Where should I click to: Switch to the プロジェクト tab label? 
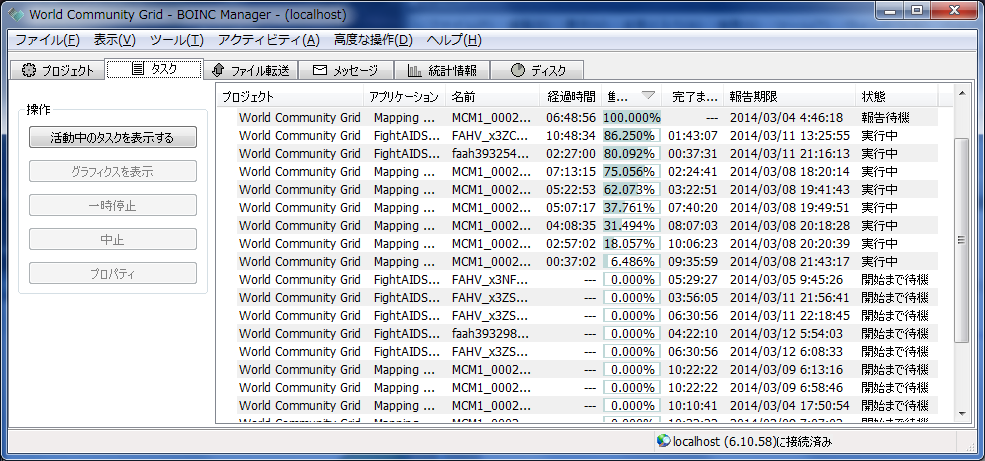pyautogui.click(x=68, y=71)
